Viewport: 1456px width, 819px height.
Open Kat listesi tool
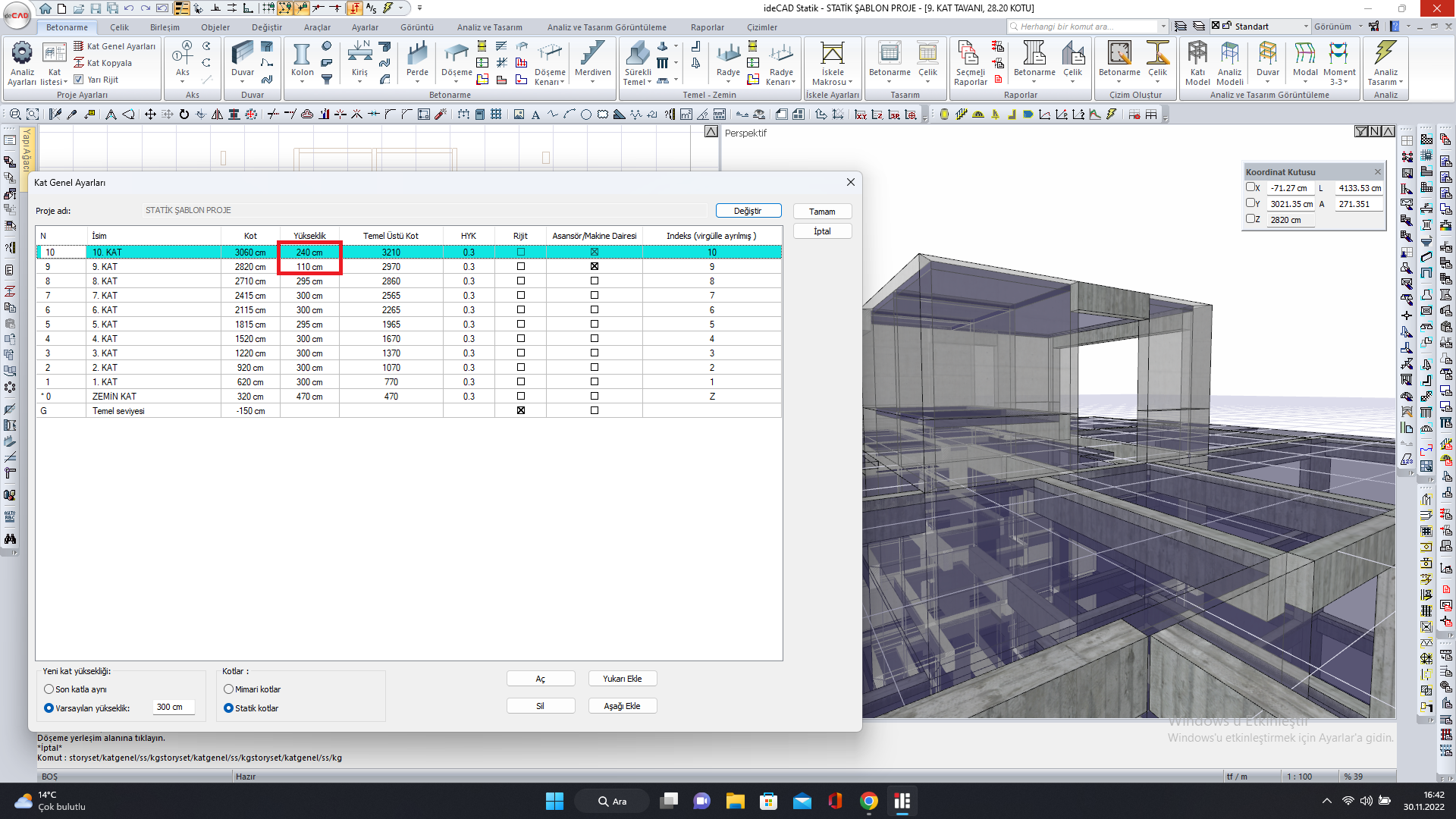click(55, 62)
